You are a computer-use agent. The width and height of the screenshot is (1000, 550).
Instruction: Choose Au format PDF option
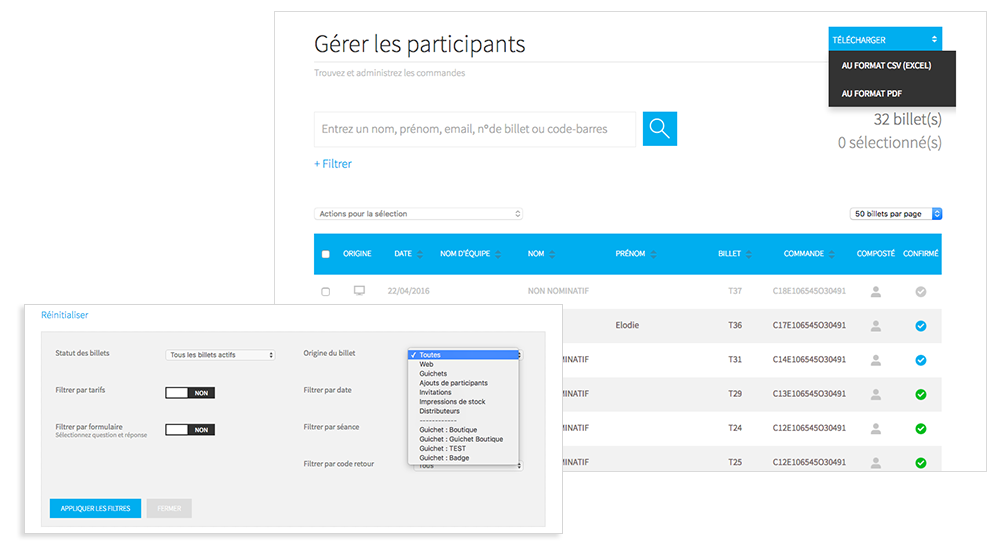click(x=871, y=94)
